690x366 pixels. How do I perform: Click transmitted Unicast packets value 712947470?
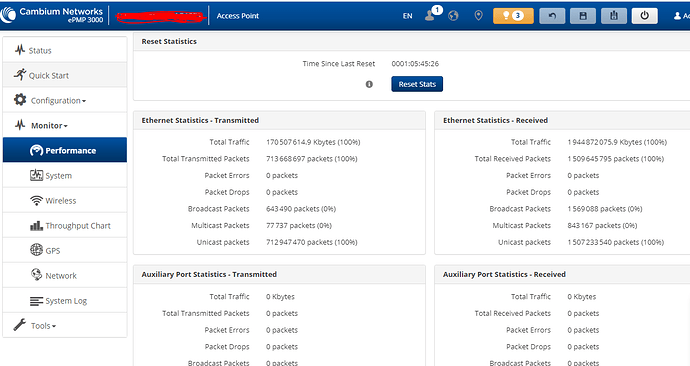[x=312, y=242]
